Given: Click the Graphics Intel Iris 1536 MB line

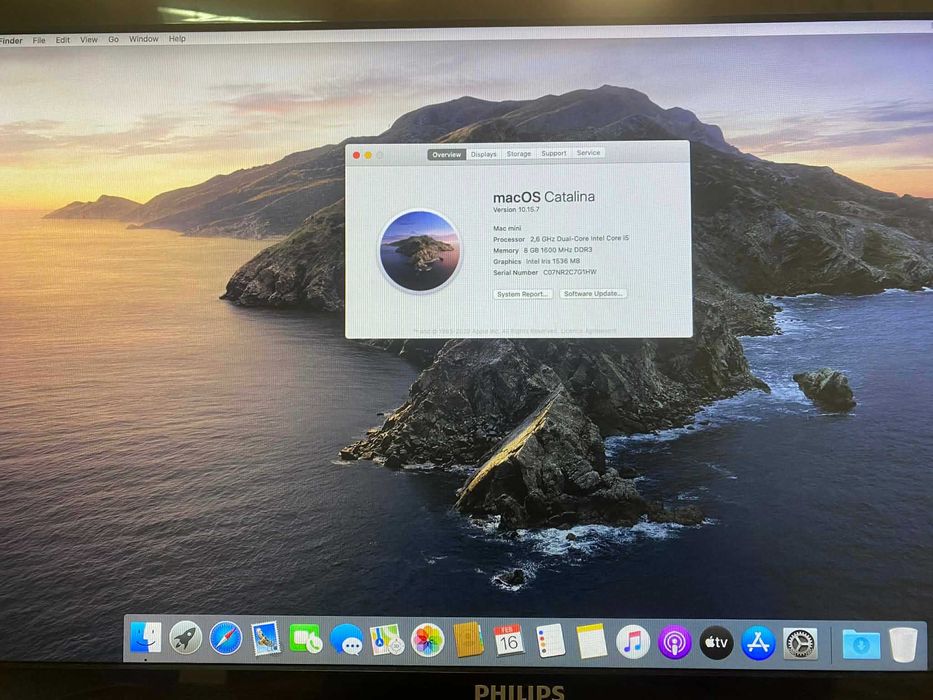Looking at the screenshot, I should pos(536,261).
